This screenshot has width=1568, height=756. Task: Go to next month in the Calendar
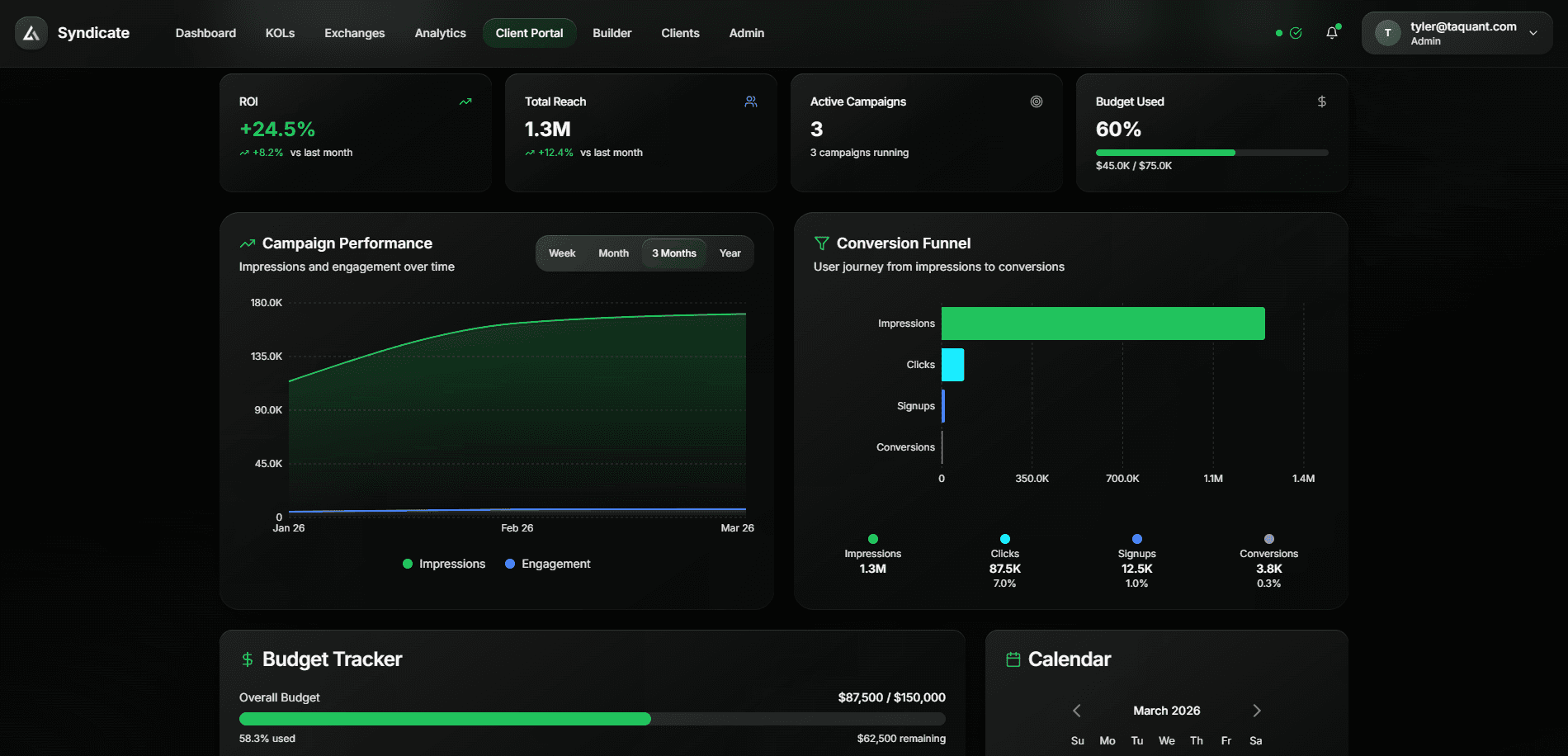(1256, 710)
